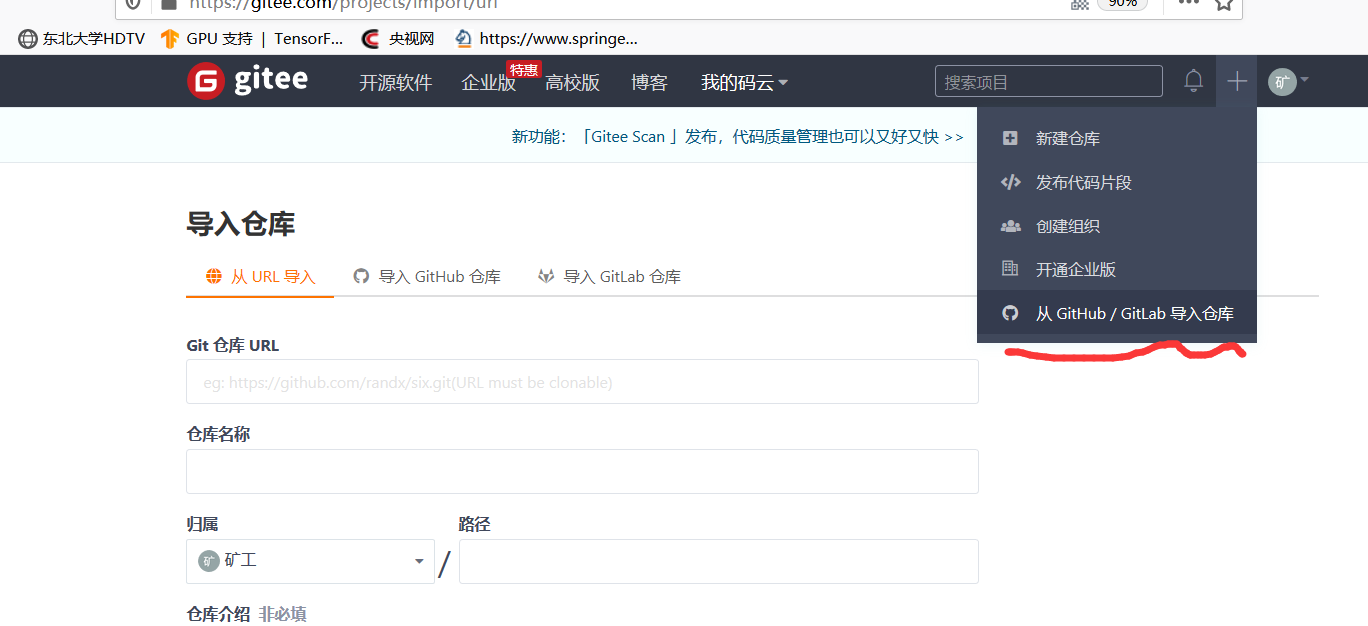Viewport: 1368px width, 626px height.
Task: Select the 新建仓库 menu icon
Action: click(1010, 138)
